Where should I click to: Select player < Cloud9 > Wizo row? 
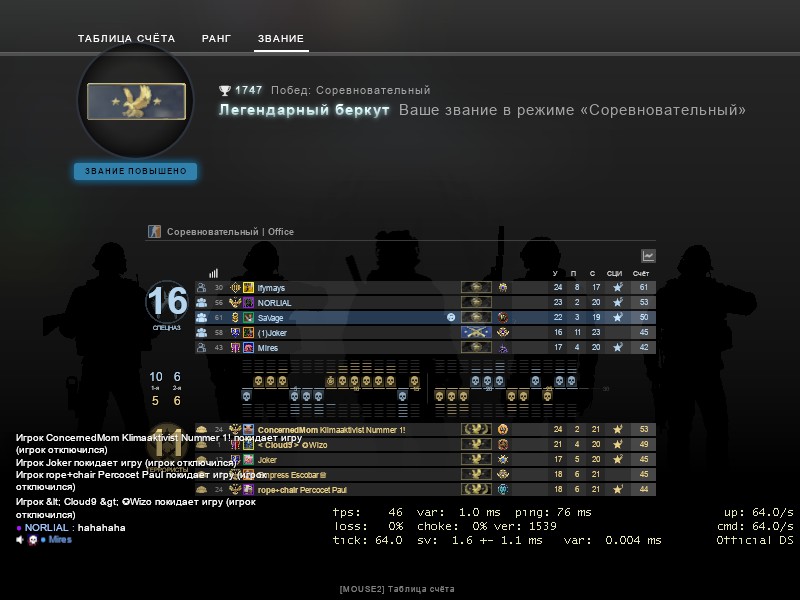click(x=425, y=444)
